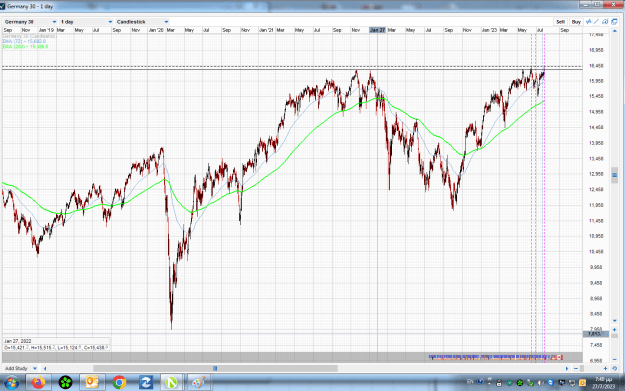Screen dimensions: 625x391
Task: Select the trendline drawing tool
Action: 597,22
